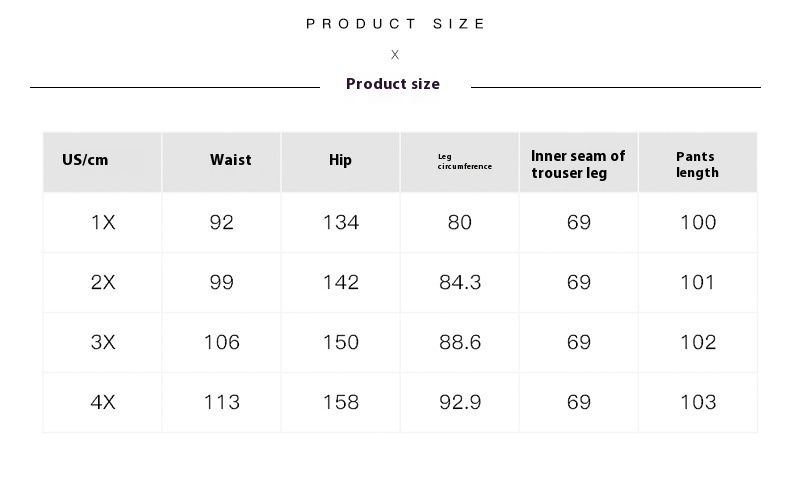790x484 pixels.
Task: Select the 1X size row label
Action: (x=103, y=223)
